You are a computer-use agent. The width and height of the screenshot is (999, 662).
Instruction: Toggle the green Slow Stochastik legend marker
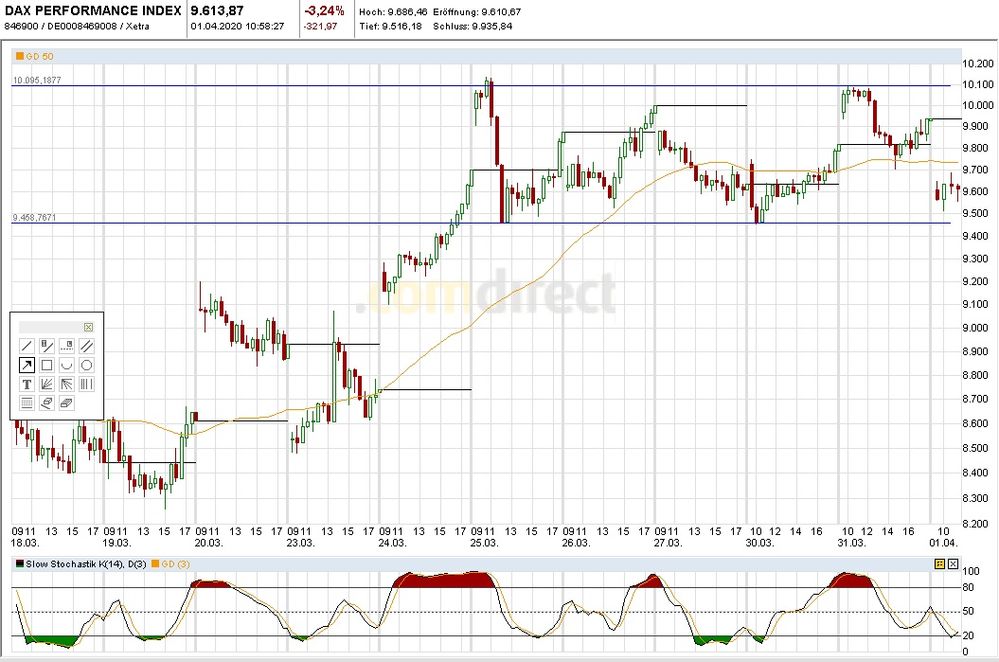(x=18, y=564)
